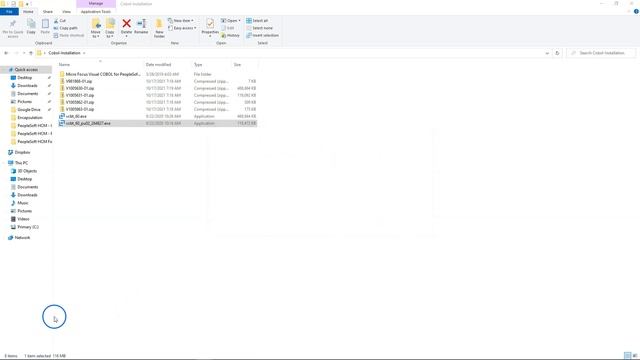Open the Move to dropdown

click(x=96, y=36)
